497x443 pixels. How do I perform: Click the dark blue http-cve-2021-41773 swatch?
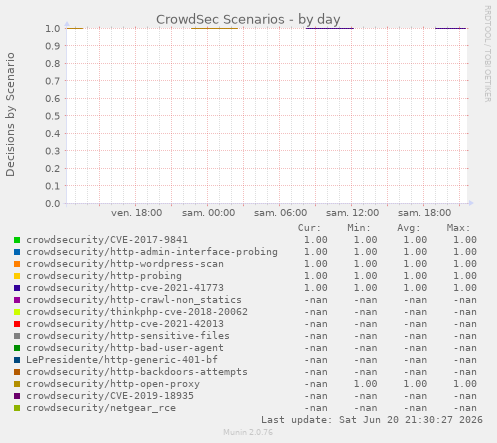click(x=17, y=288)
